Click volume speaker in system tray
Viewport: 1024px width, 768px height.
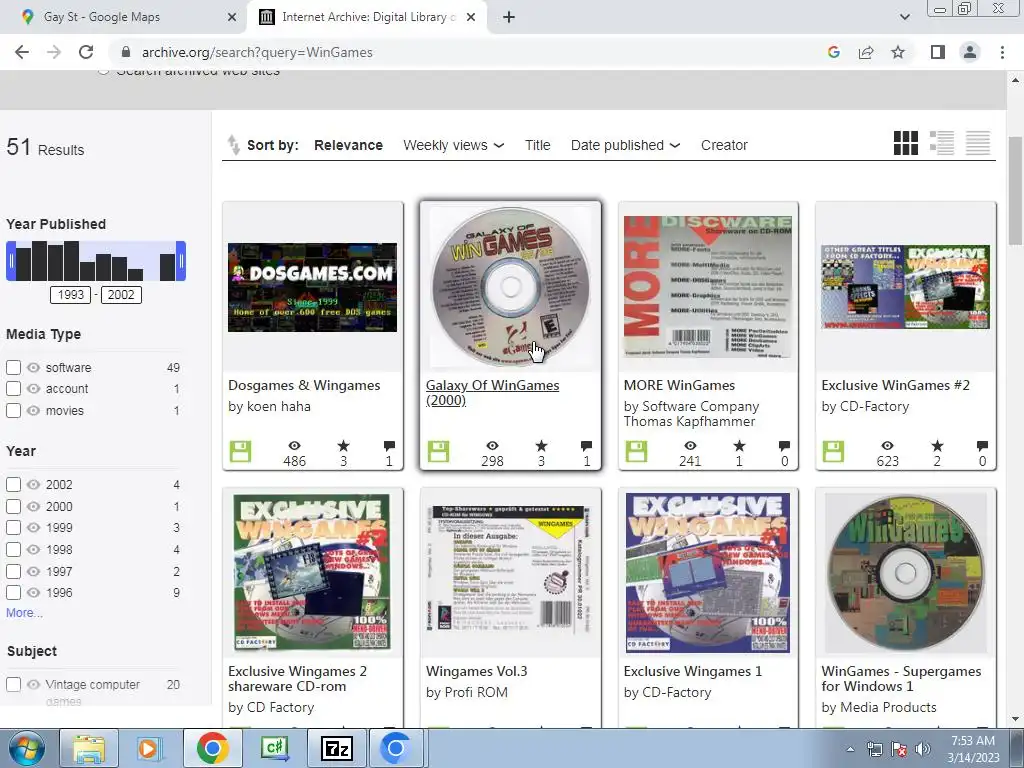pos(922,749)
